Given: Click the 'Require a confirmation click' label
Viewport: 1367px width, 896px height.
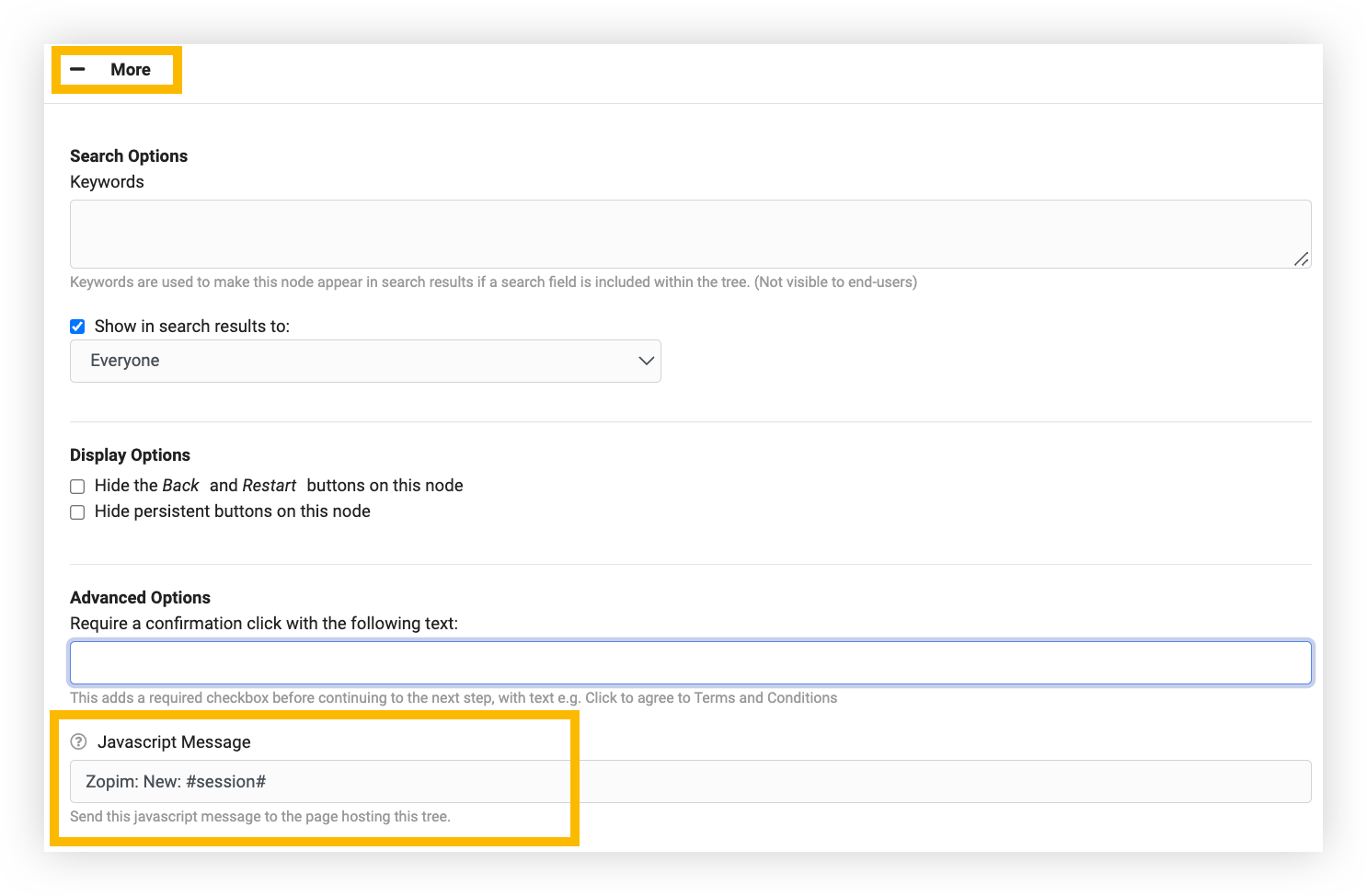Looking at the screenshot, I should coord(263,624).
